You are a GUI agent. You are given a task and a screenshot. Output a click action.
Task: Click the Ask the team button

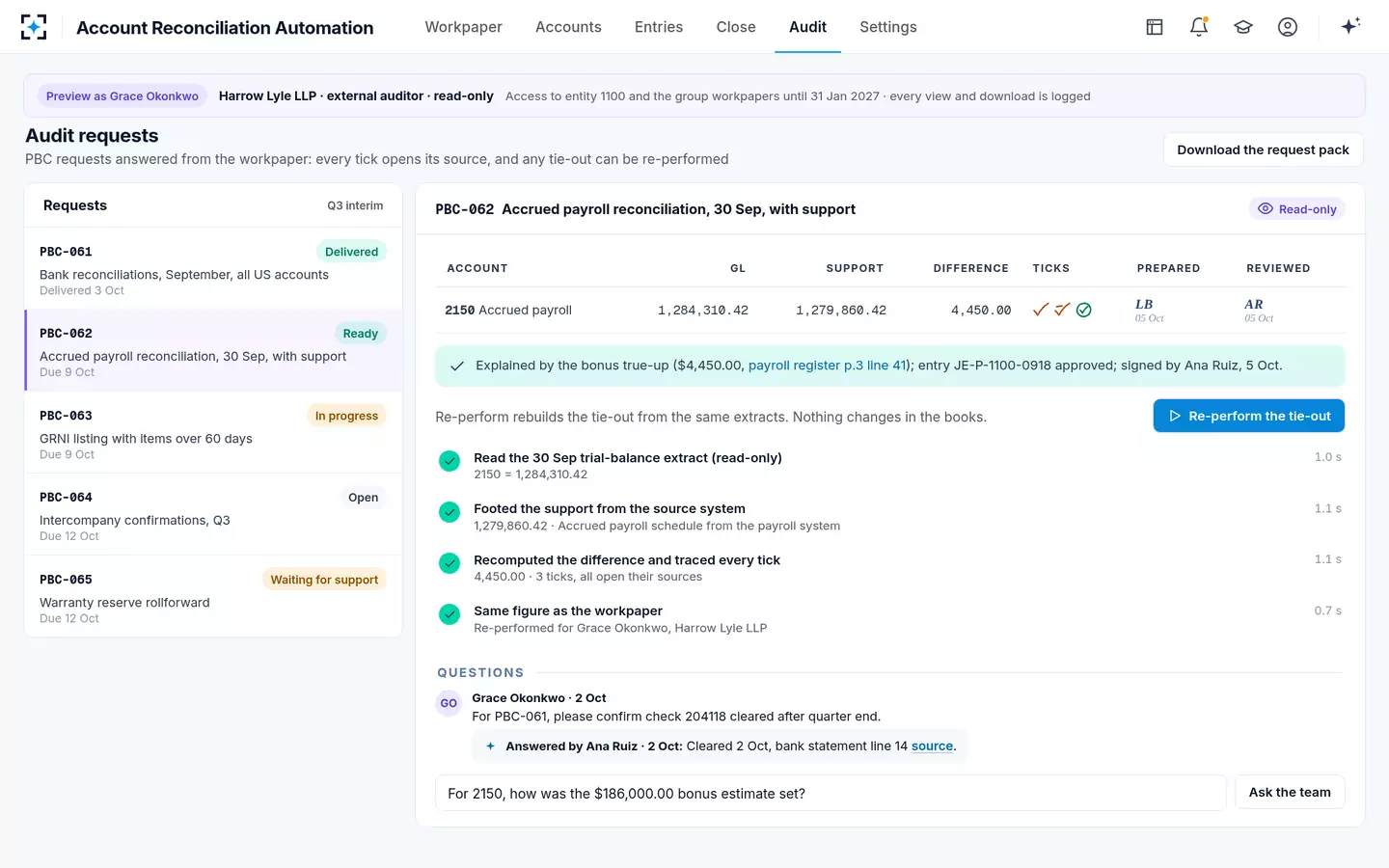1290,792
